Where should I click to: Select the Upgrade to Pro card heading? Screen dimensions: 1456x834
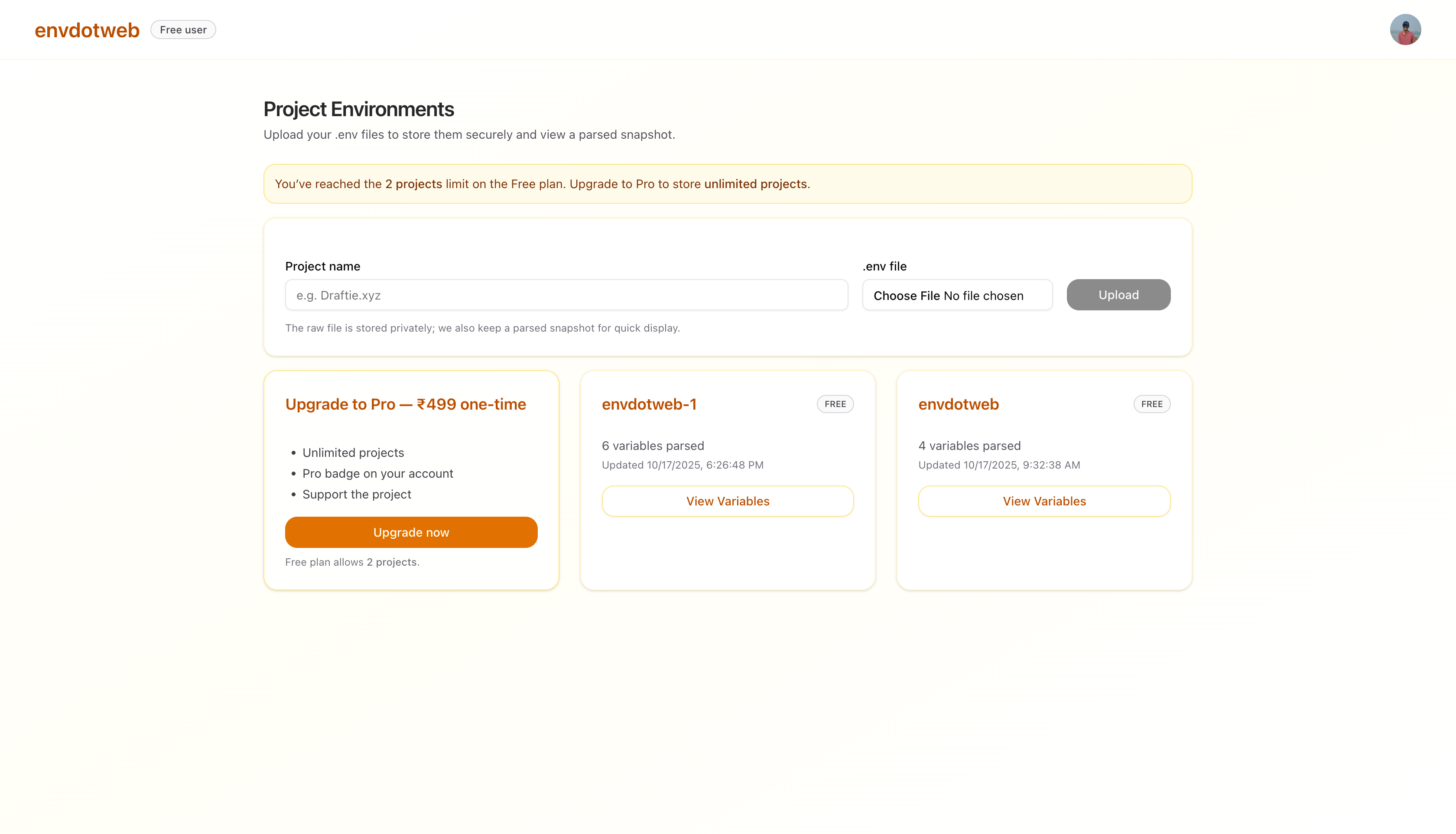point(405,404)
